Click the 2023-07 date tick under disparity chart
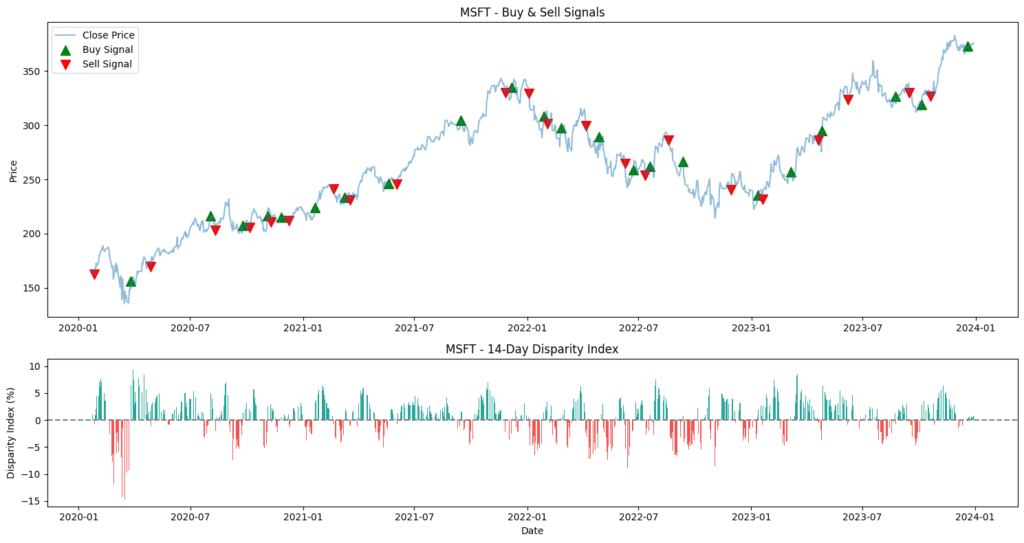This screenshot has height=543, width=1024. pyautogui.click(x=862, y=517)
